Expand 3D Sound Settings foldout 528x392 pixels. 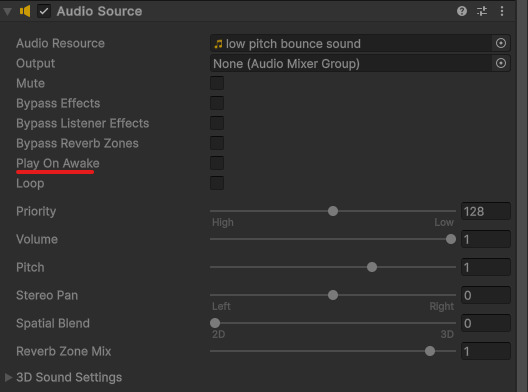click(x=8, y=377)
